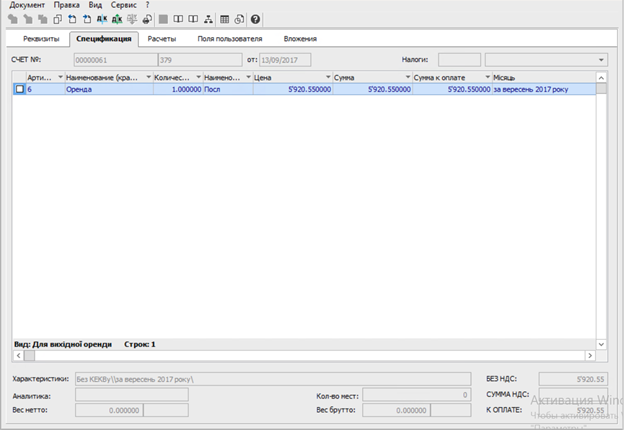Select the Поля пользователя tab

pyautogui.click(x=230, y=39)
